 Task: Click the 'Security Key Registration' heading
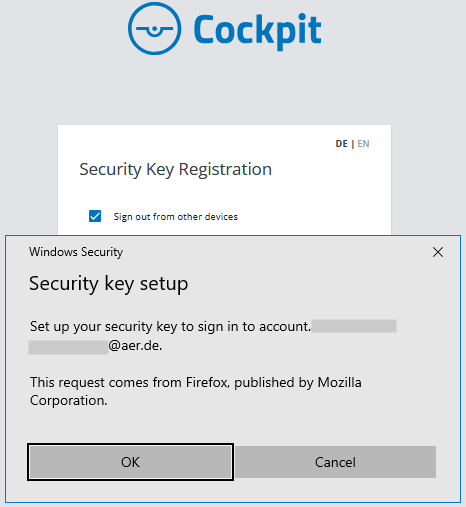click(176, 170)
